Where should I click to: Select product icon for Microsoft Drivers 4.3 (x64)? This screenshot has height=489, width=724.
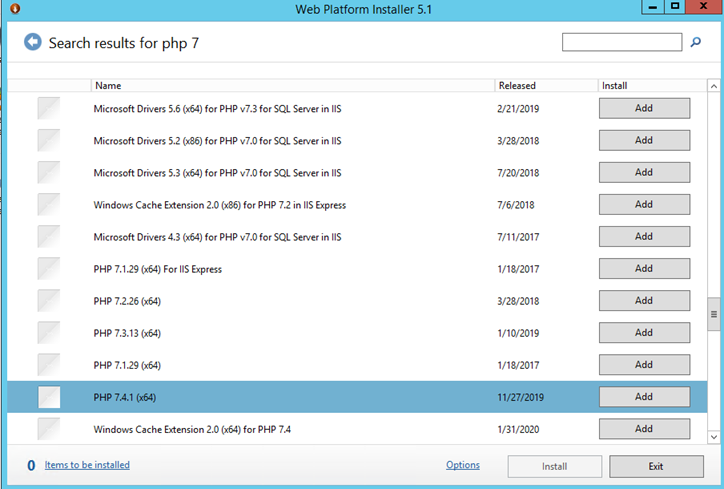click(x=49, y=237)
